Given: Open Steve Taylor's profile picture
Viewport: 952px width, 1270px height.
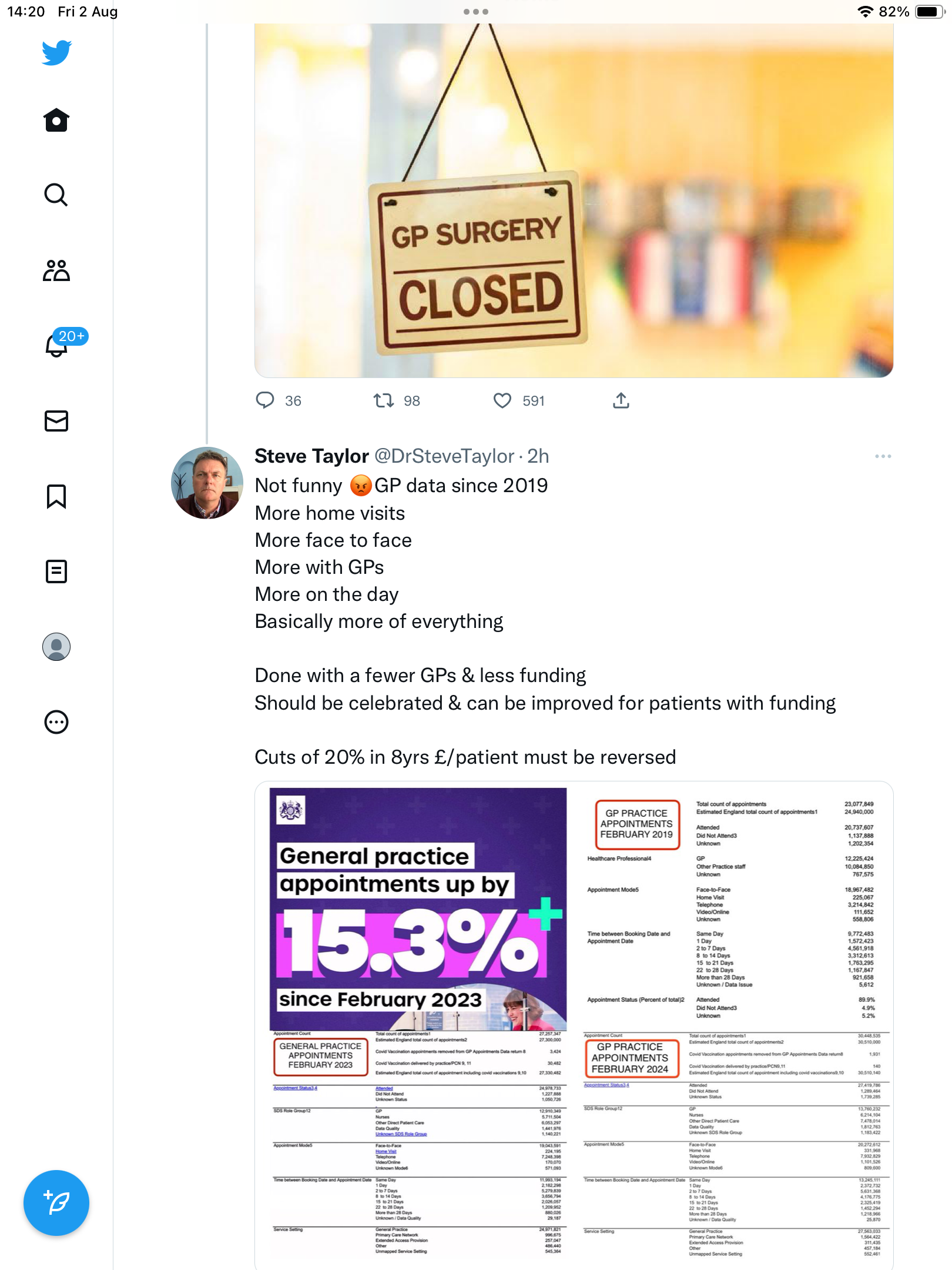Looking at the screenshot, I should [207, 483].
